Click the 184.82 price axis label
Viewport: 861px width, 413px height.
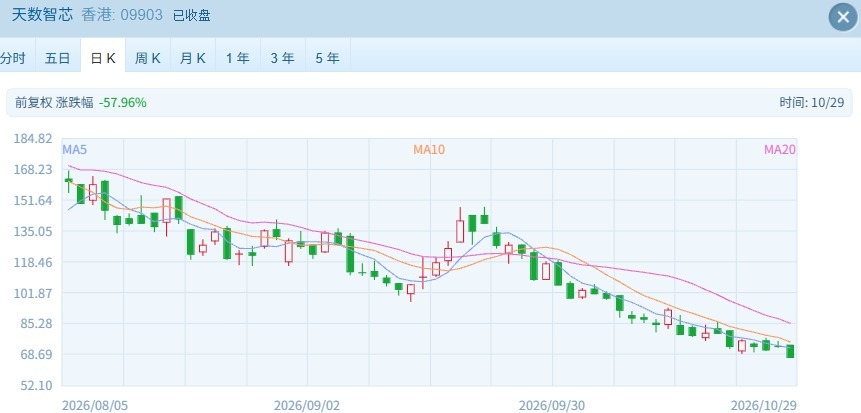pos(33,138)
